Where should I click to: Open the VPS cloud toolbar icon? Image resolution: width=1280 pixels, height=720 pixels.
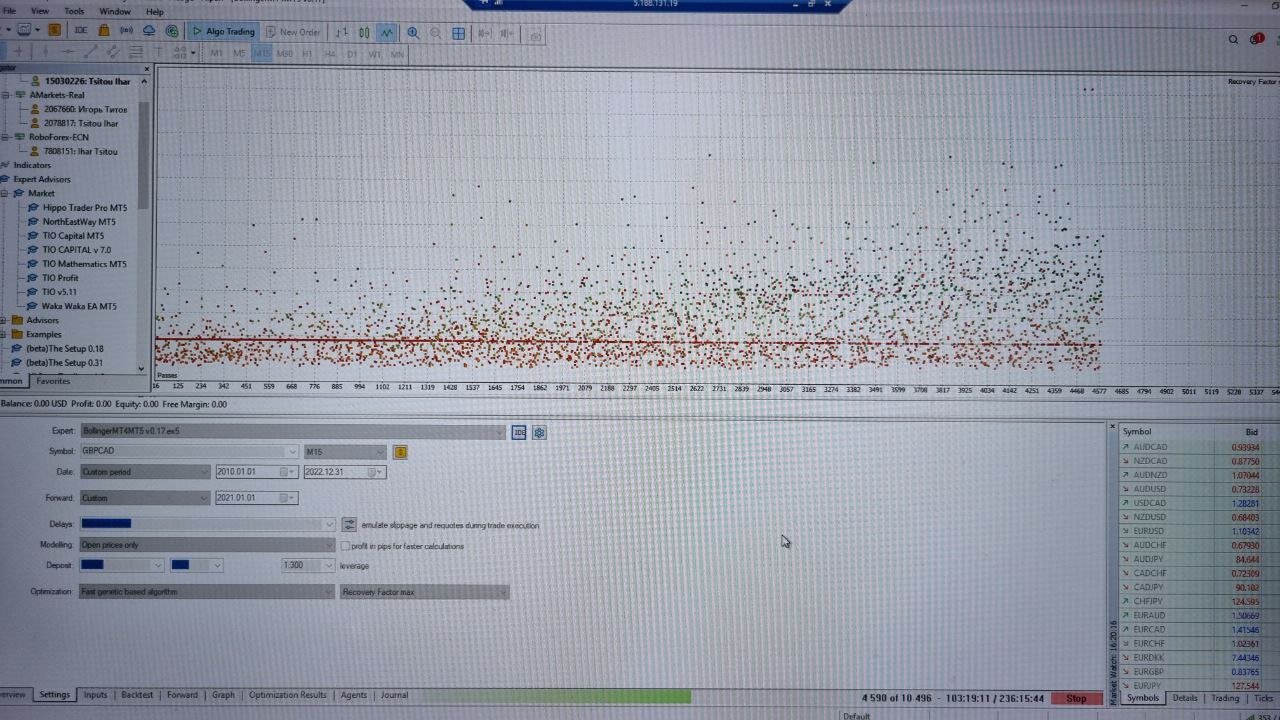pos(149,31)
